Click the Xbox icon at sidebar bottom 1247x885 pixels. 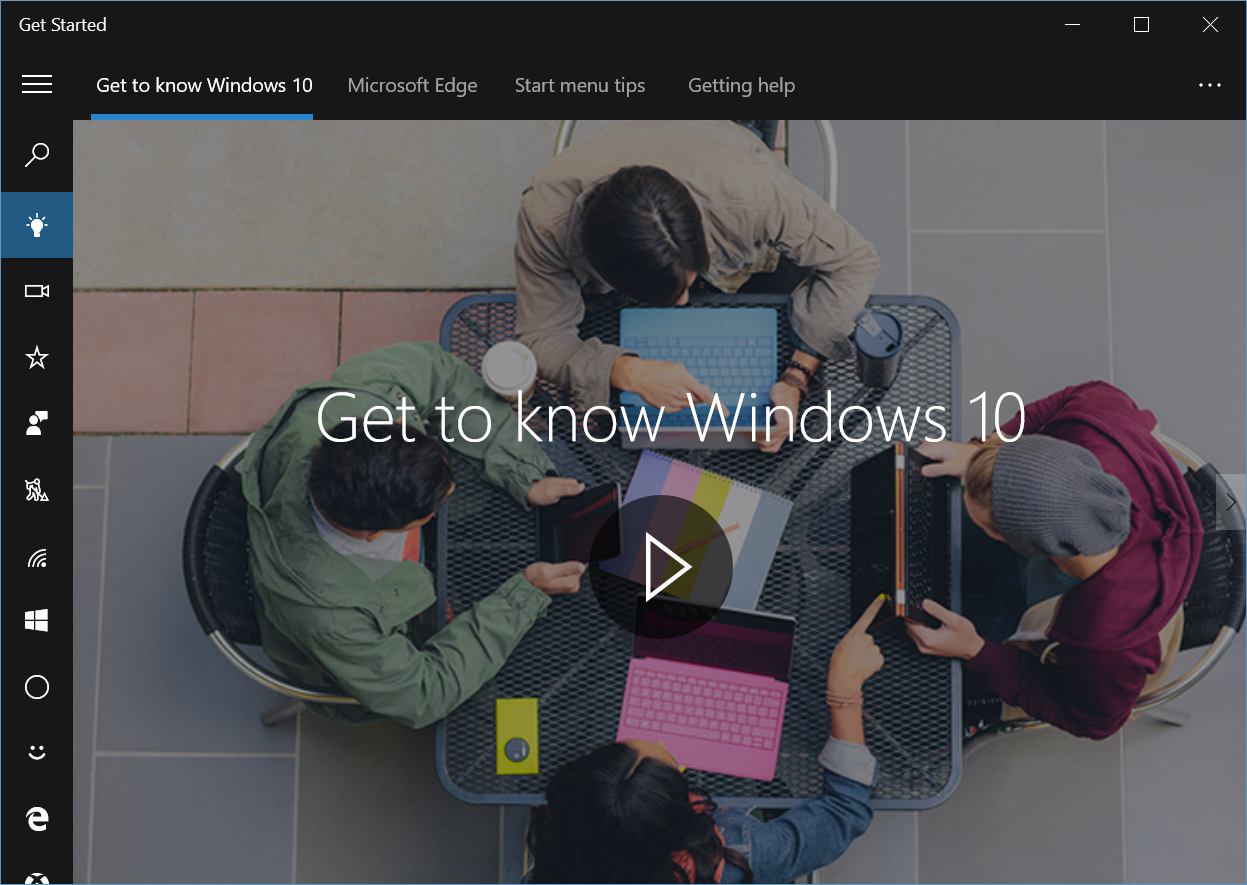37,877
